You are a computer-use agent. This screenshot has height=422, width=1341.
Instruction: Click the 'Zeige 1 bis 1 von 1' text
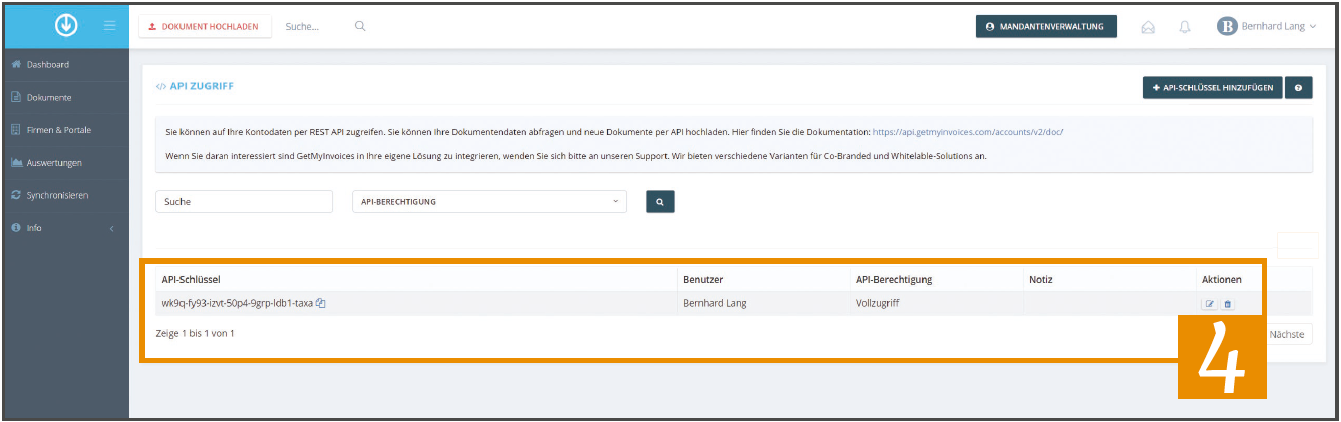(x=195, y=332)
